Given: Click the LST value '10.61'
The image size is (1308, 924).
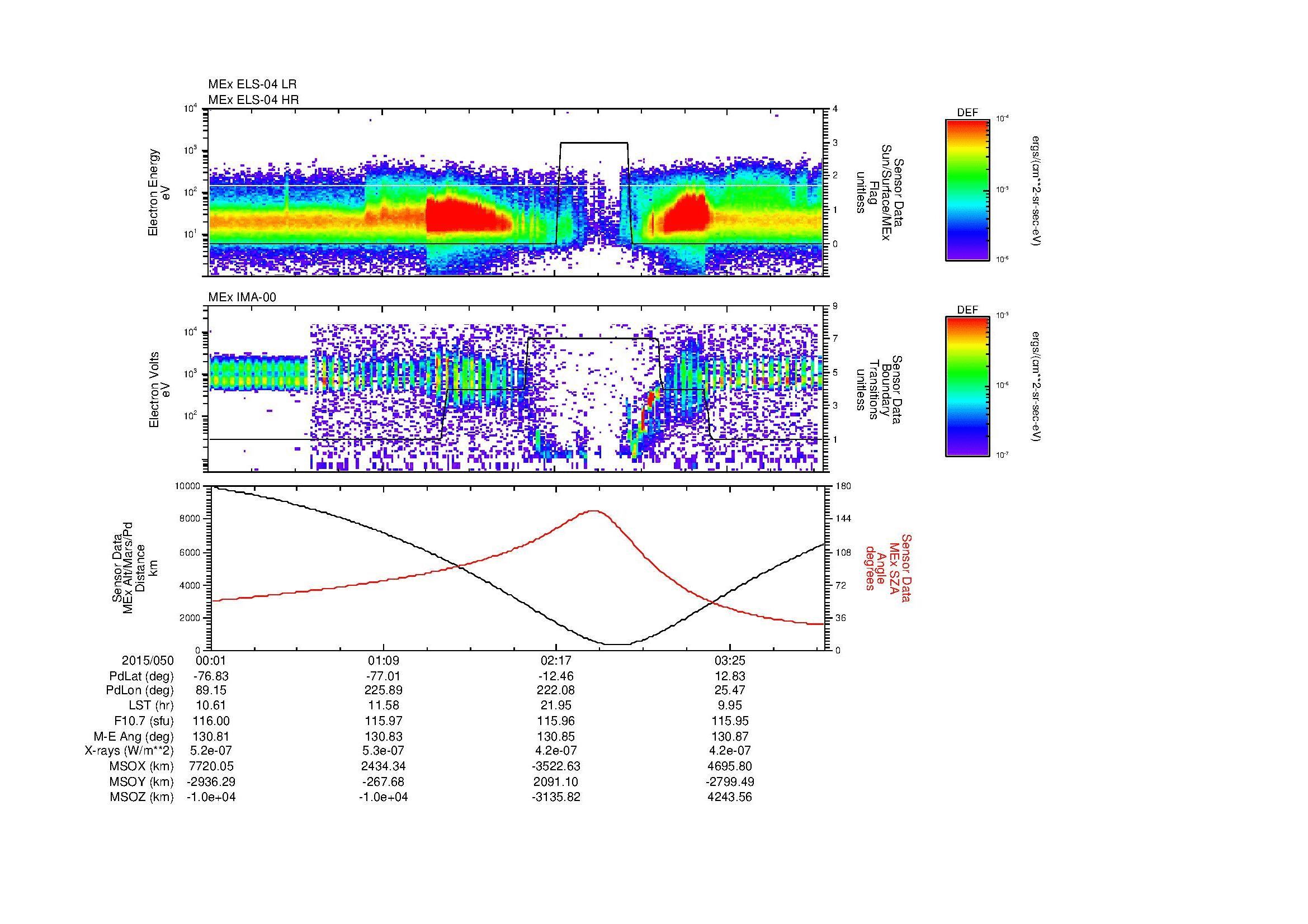Looking at the screenshot, I should coord(211,706).
